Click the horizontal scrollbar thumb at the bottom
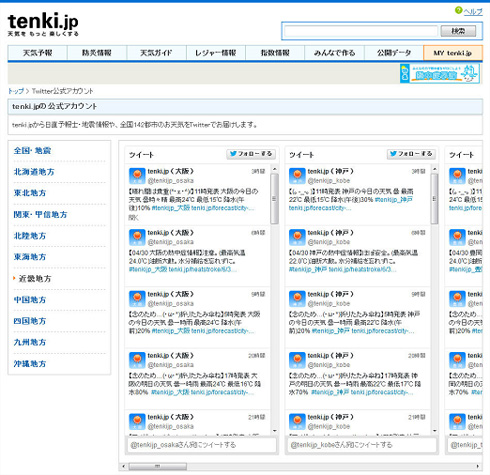The width and height of the screenshot is (490, 475). click(x=158, y=466)
